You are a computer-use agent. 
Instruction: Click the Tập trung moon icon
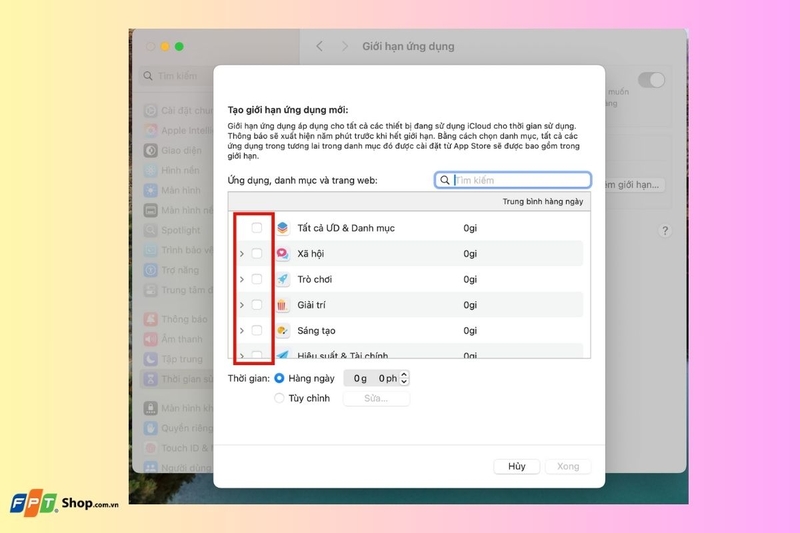click(151, 359)
